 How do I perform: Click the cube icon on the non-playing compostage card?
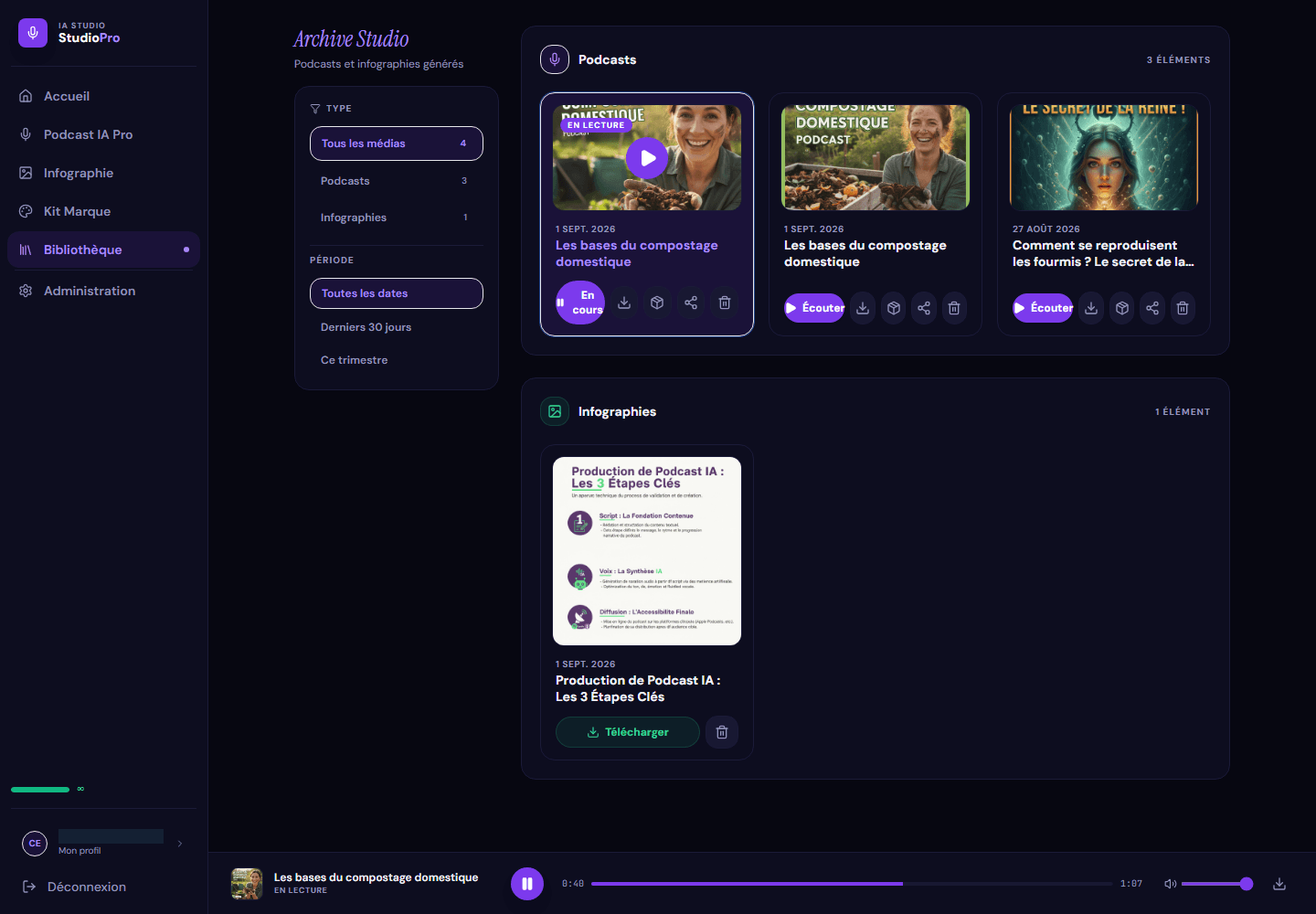pos(894,308)
